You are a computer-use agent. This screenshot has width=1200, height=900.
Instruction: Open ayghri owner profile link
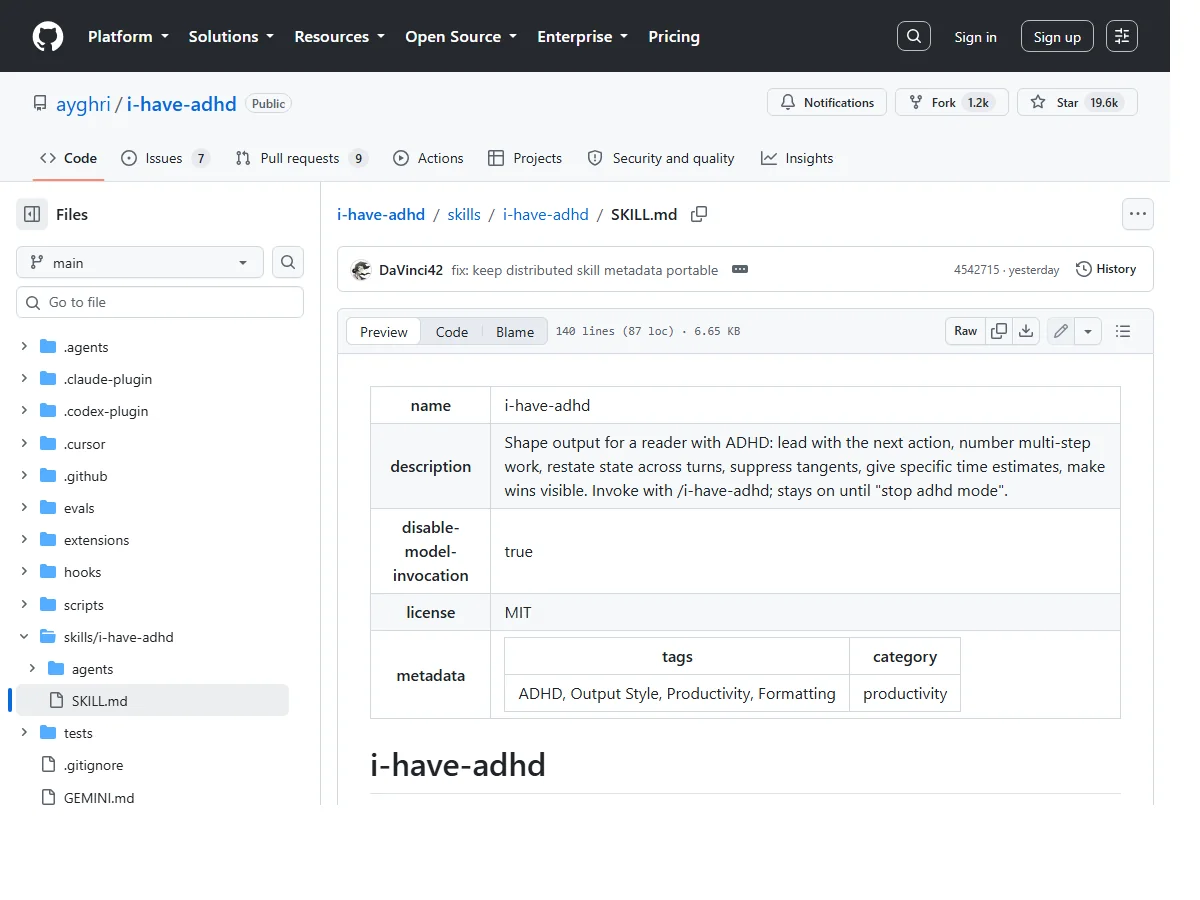84,104
